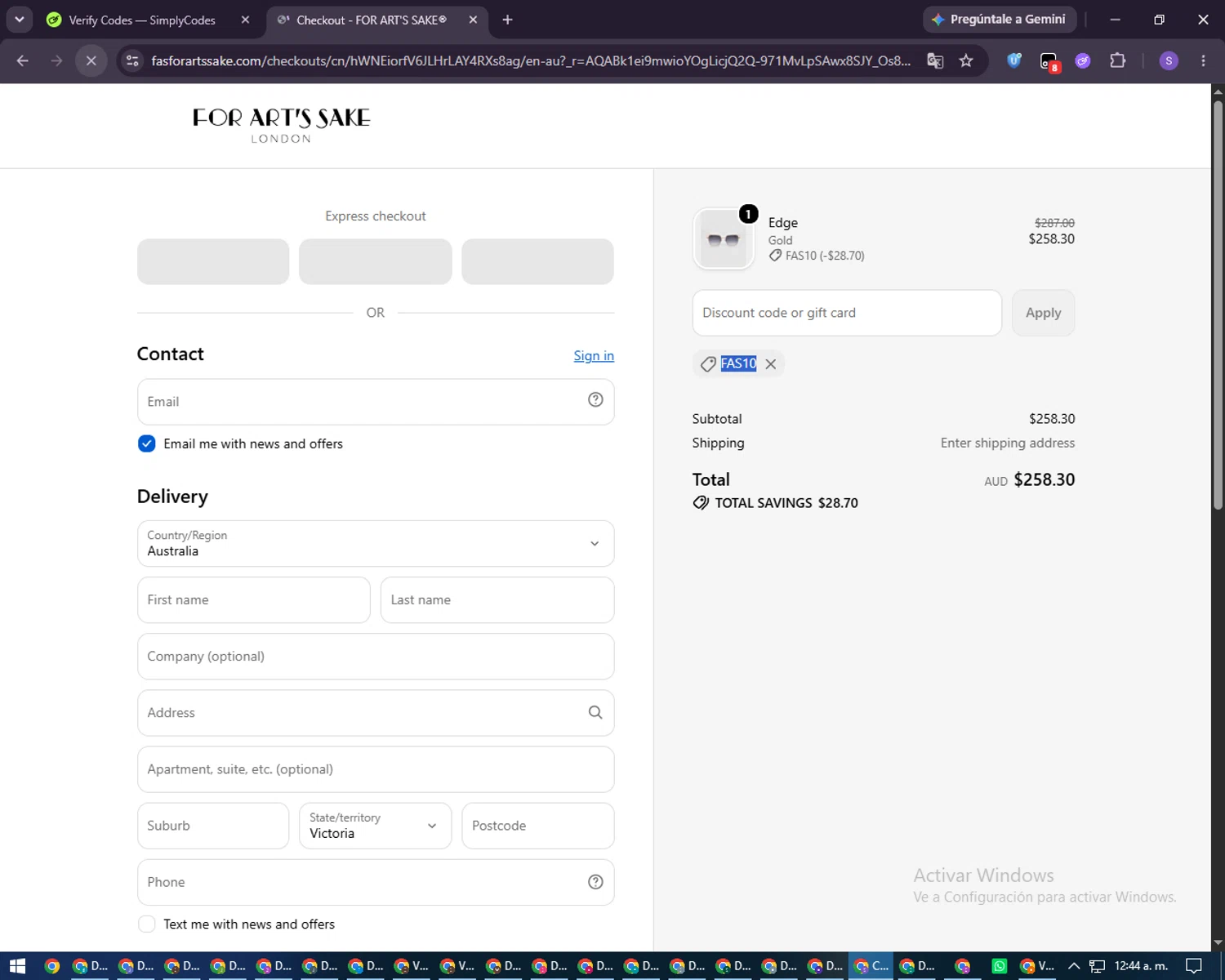The image size is (1225, 980).
Task: Open the purple round extension icon
Action: (x=1083, y=60)
